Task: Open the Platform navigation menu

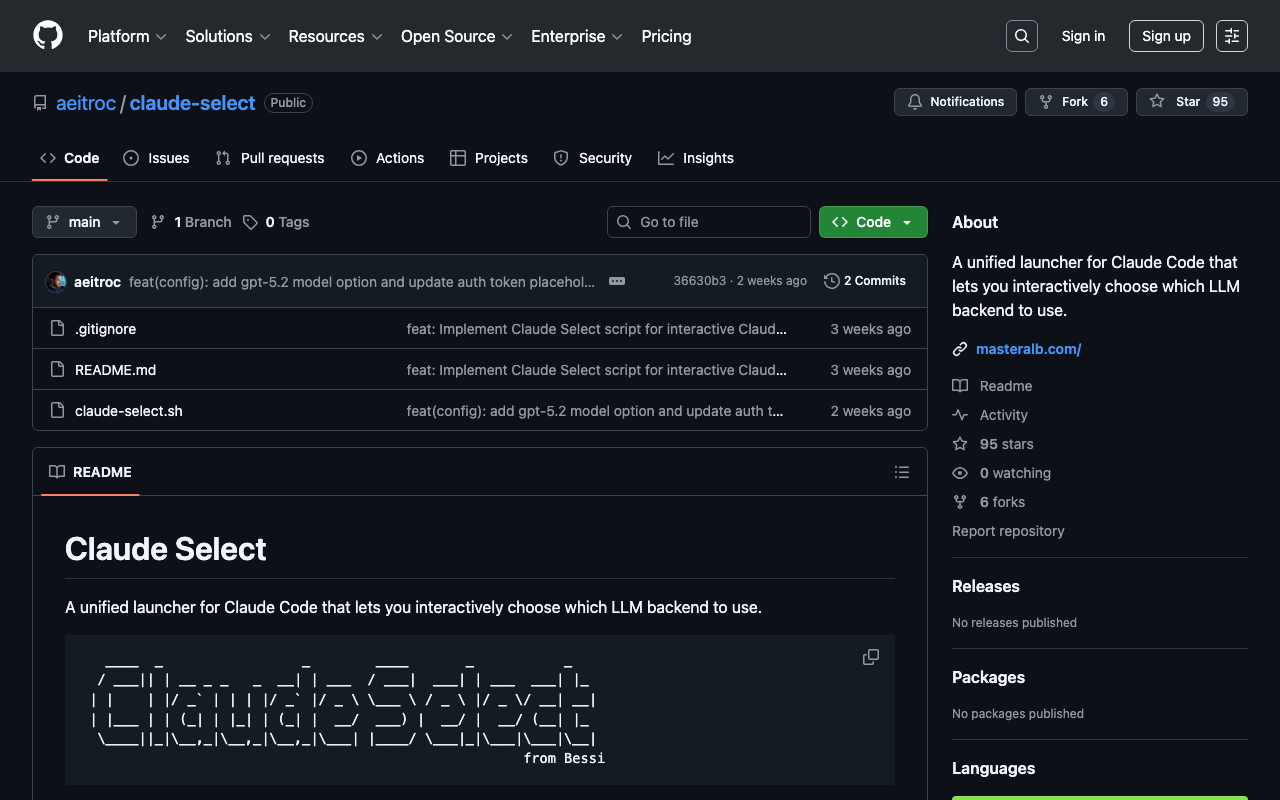Action: (x=126, y=36)
